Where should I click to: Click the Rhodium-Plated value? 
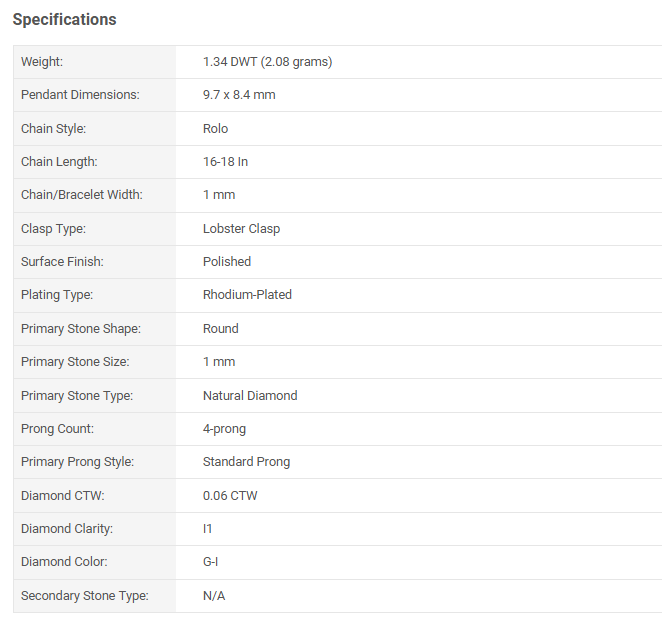point(247,295)
